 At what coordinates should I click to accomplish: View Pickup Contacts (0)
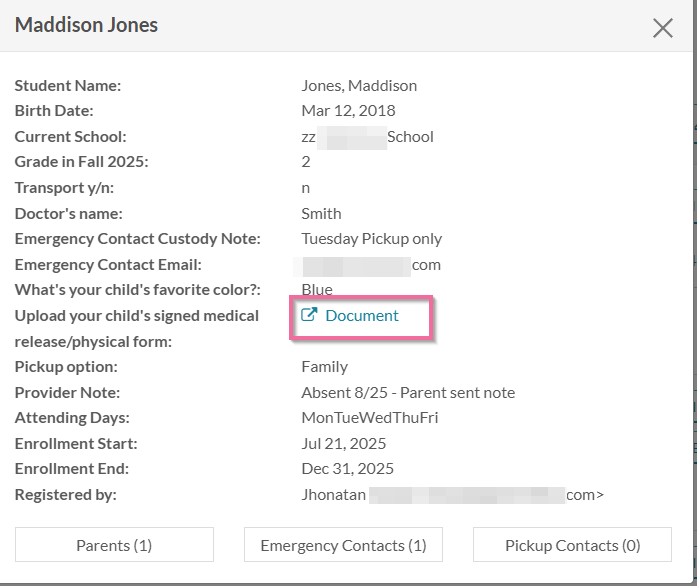click(572, 545)
